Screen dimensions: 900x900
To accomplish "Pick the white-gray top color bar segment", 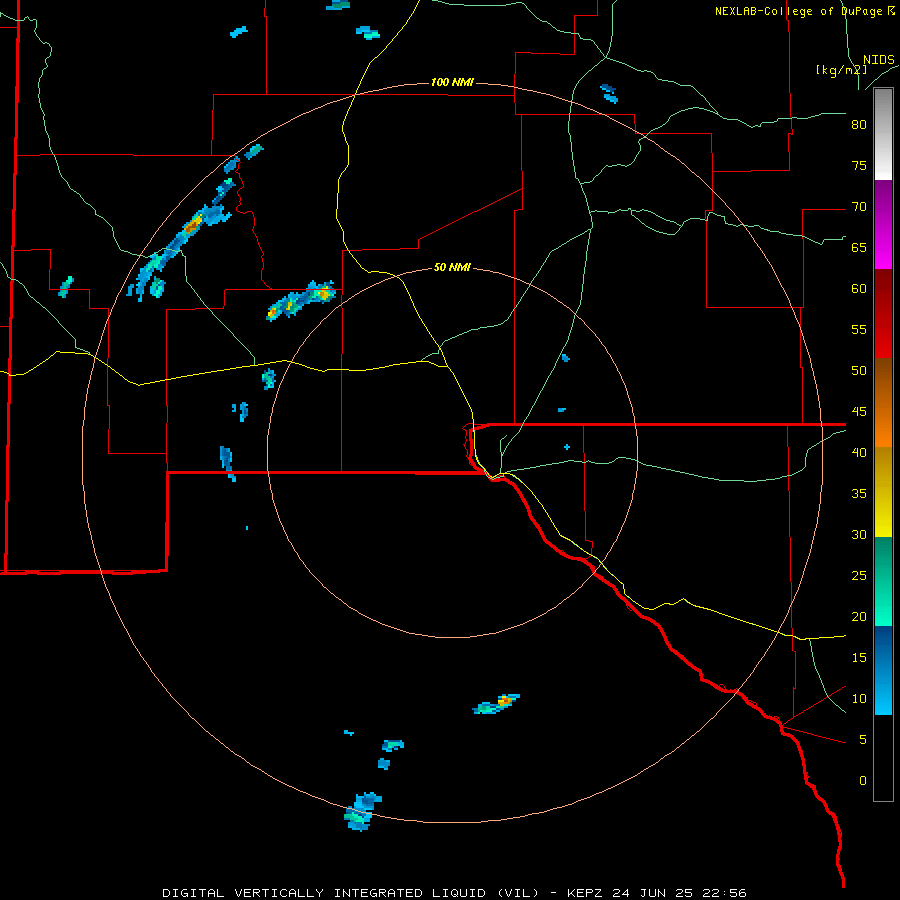I will click(883, 134).
